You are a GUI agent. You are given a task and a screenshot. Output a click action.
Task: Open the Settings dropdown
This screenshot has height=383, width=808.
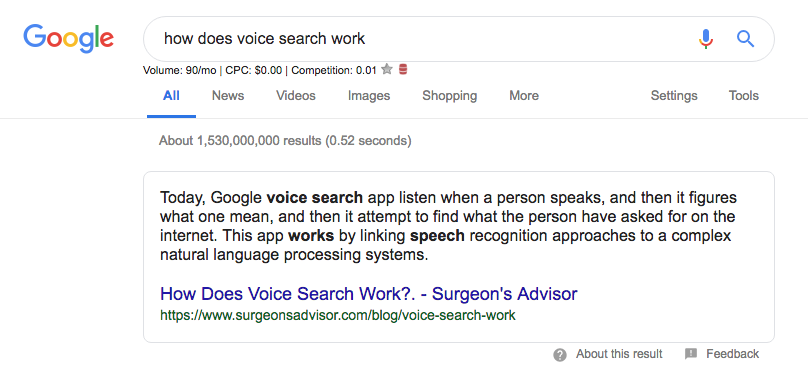tap(674, 96)
